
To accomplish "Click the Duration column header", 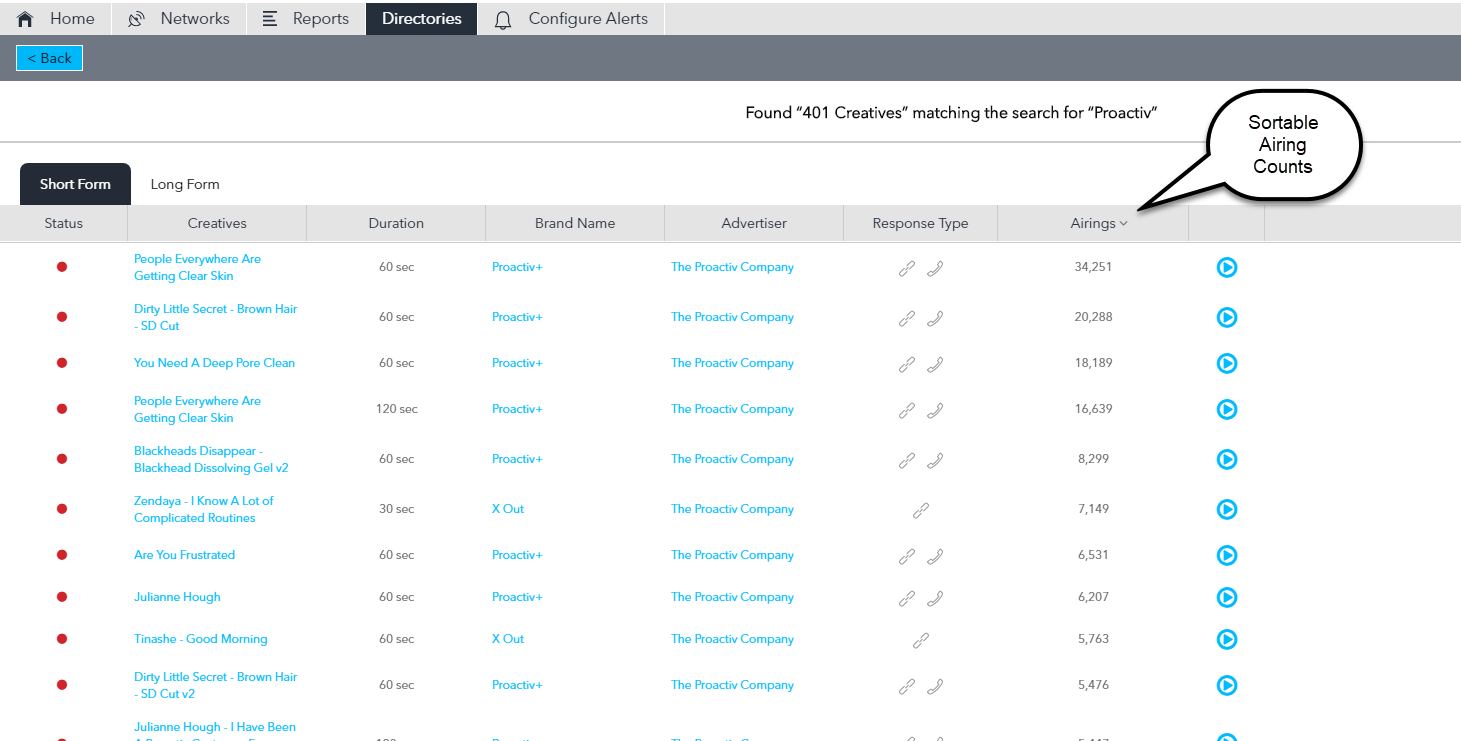I will 396,223.
